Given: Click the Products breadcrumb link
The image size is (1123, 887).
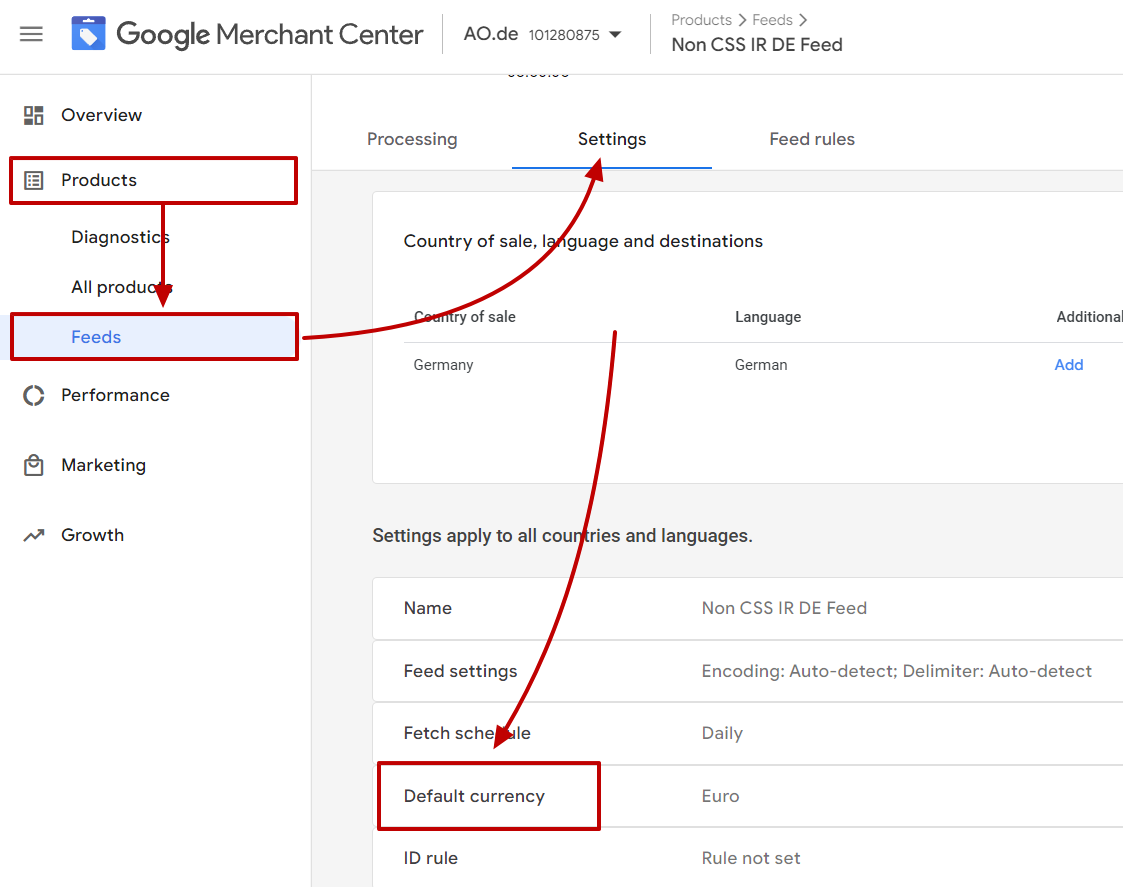Looking at the screenshot, I should coord(701,20).
